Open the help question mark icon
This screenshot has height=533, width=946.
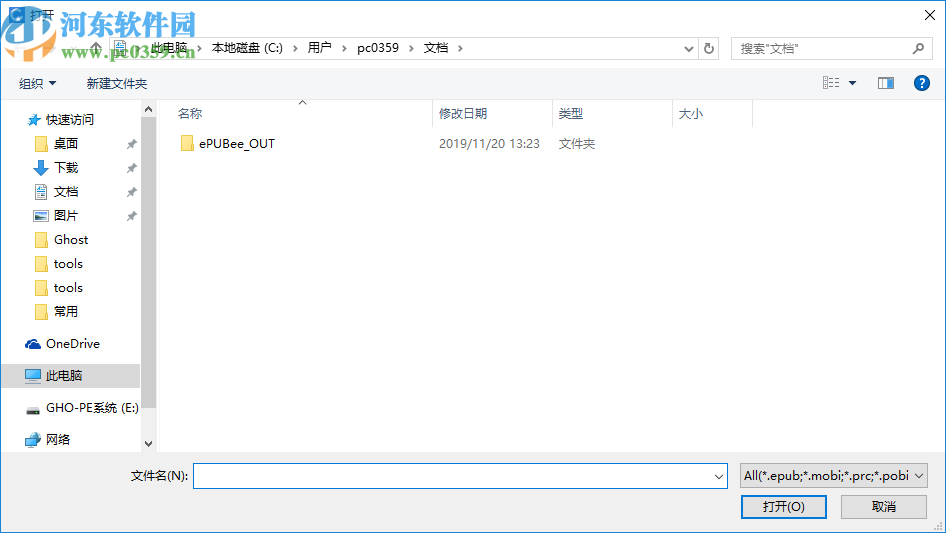point(921,83)
